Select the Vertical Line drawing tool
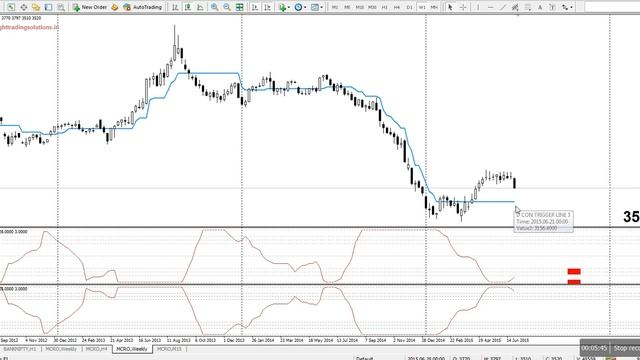This screenshot has width=640, height=360. (x=478, y=7)
